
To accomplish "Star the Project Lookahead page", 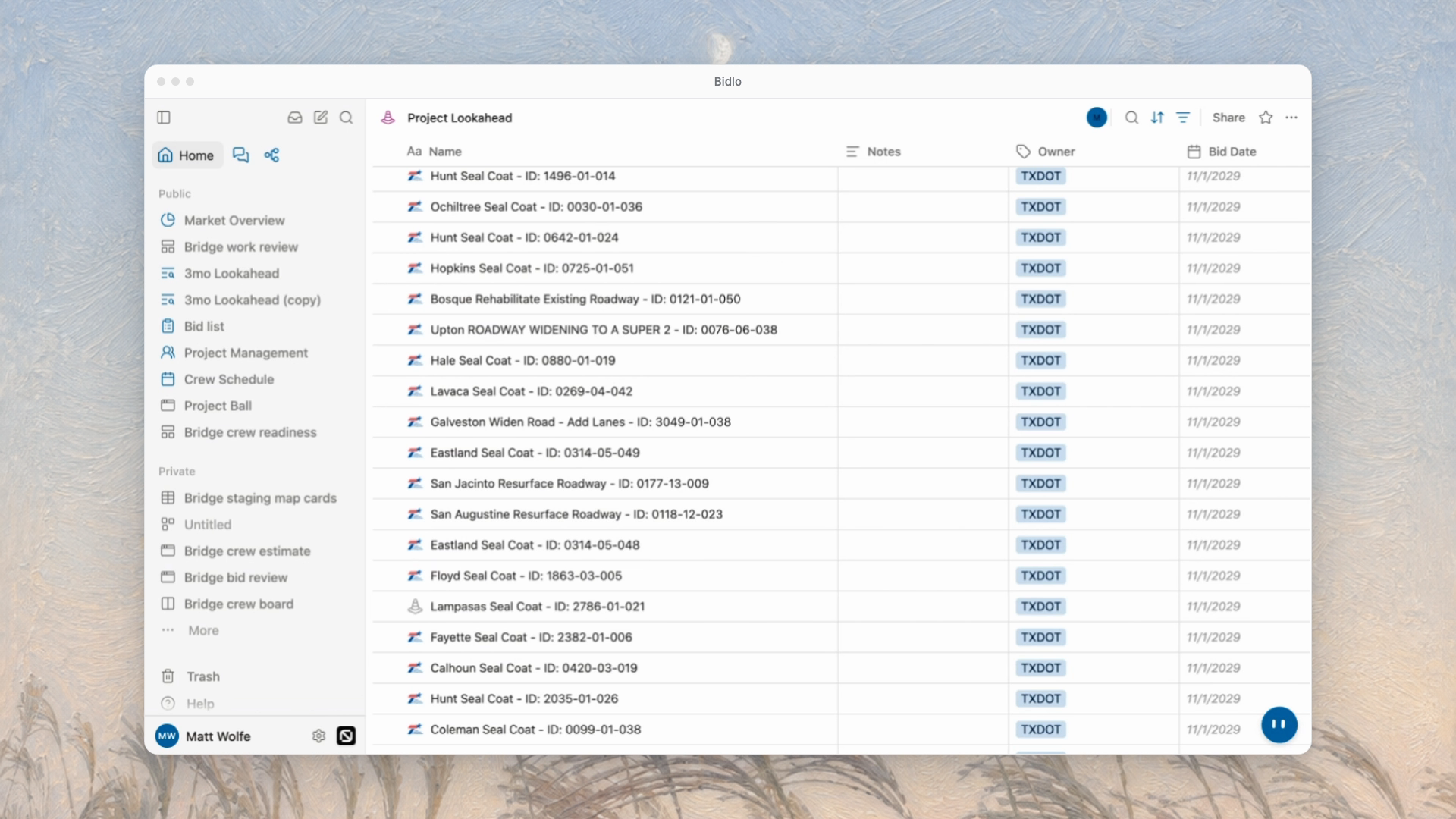I will 1266,118.
